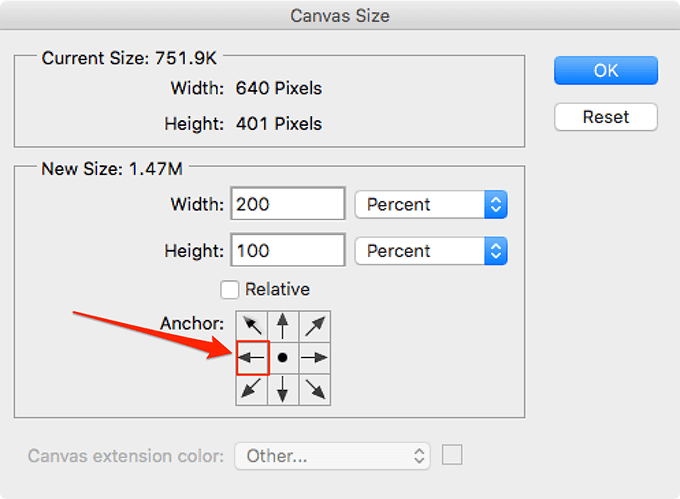This screenshot has height=499, width=680.
Task: Open the Height units Percent dropdown
Action: click(431, 251)
